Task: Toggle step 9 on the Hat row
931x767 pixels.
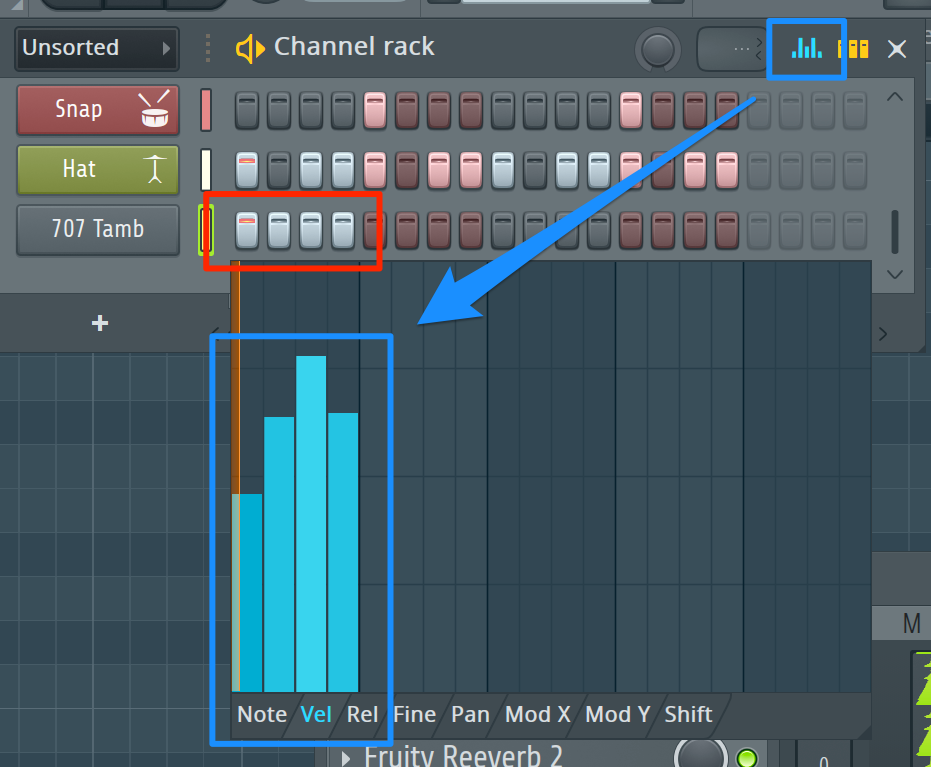Action: click(x=503, y=170)
